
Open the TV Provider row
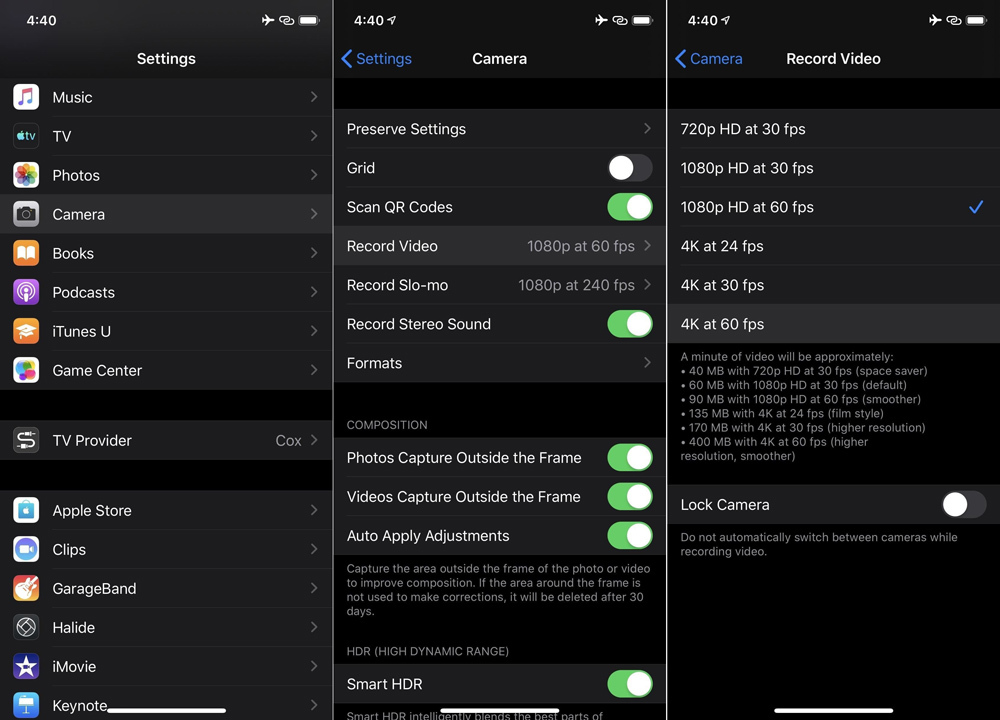coord(166,440)
